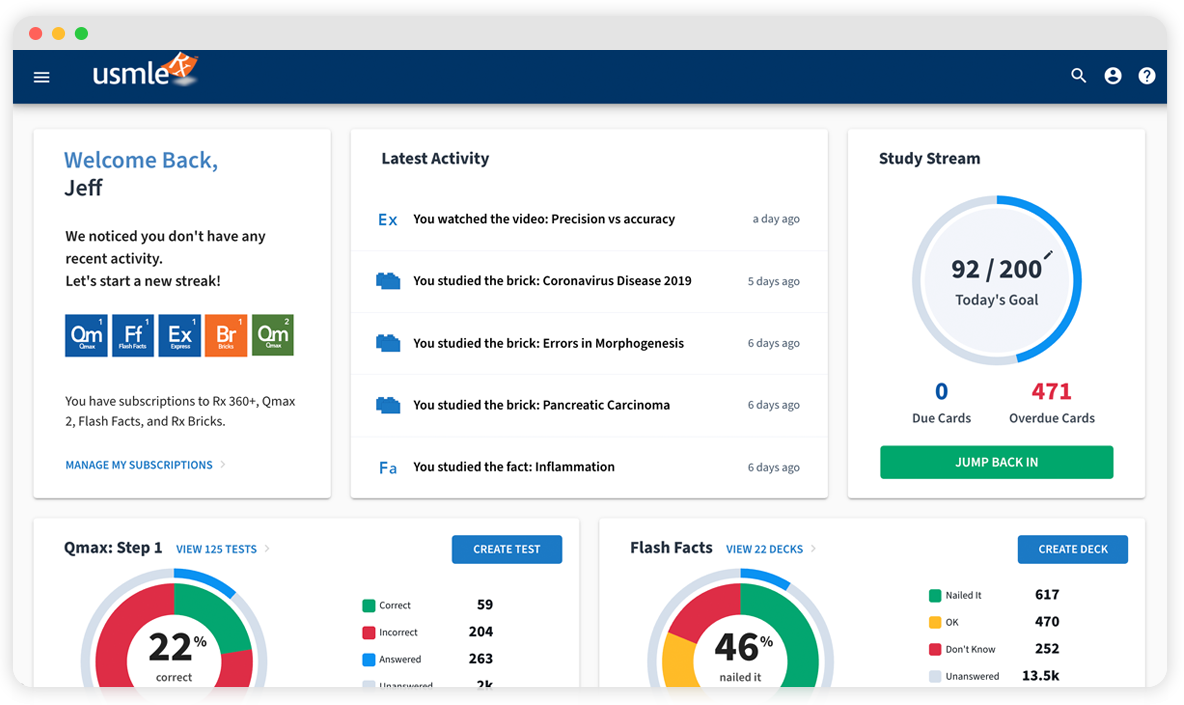This screenshot has height=705, width=1184.
Task: Open the user account profile icon
Action: 1112,75
